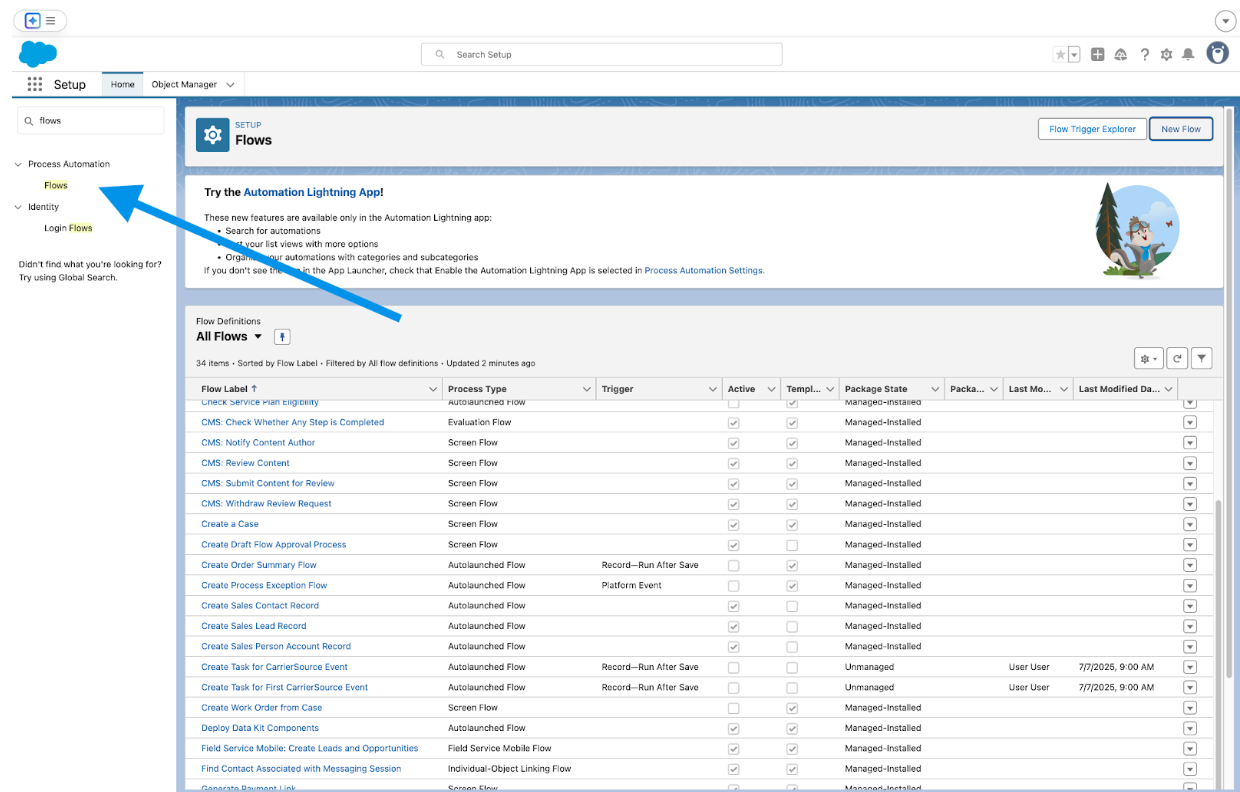View notifications bell

pyautogui.click(x=1189, y=55)
